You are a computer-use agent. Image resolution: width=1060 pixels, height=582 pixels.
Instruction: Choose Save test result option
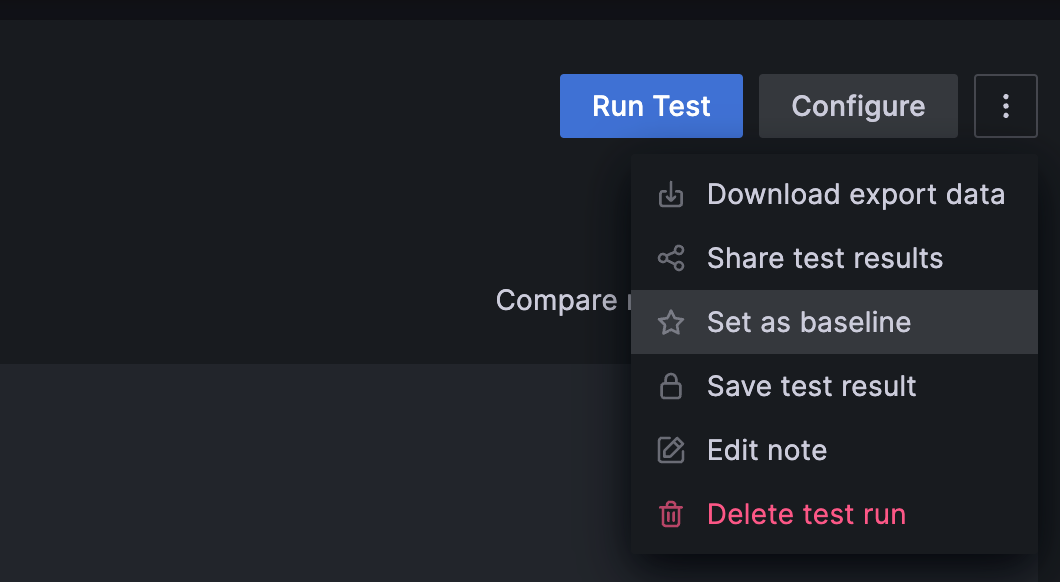point(811,386)
